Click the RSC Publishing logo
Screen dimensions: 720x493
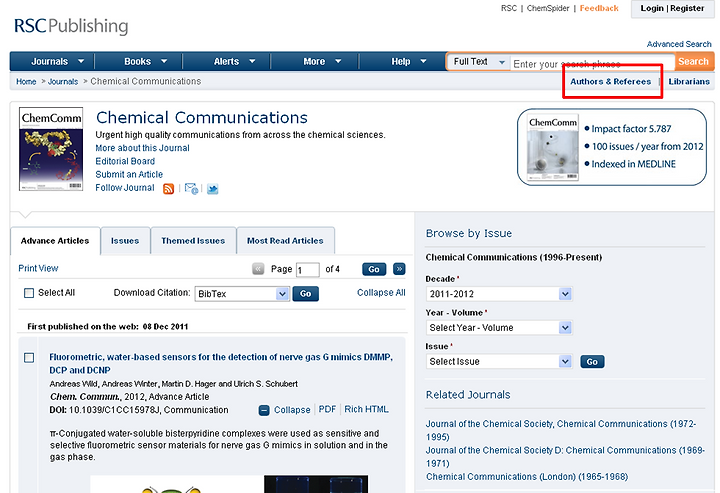(x=71, y=26)
